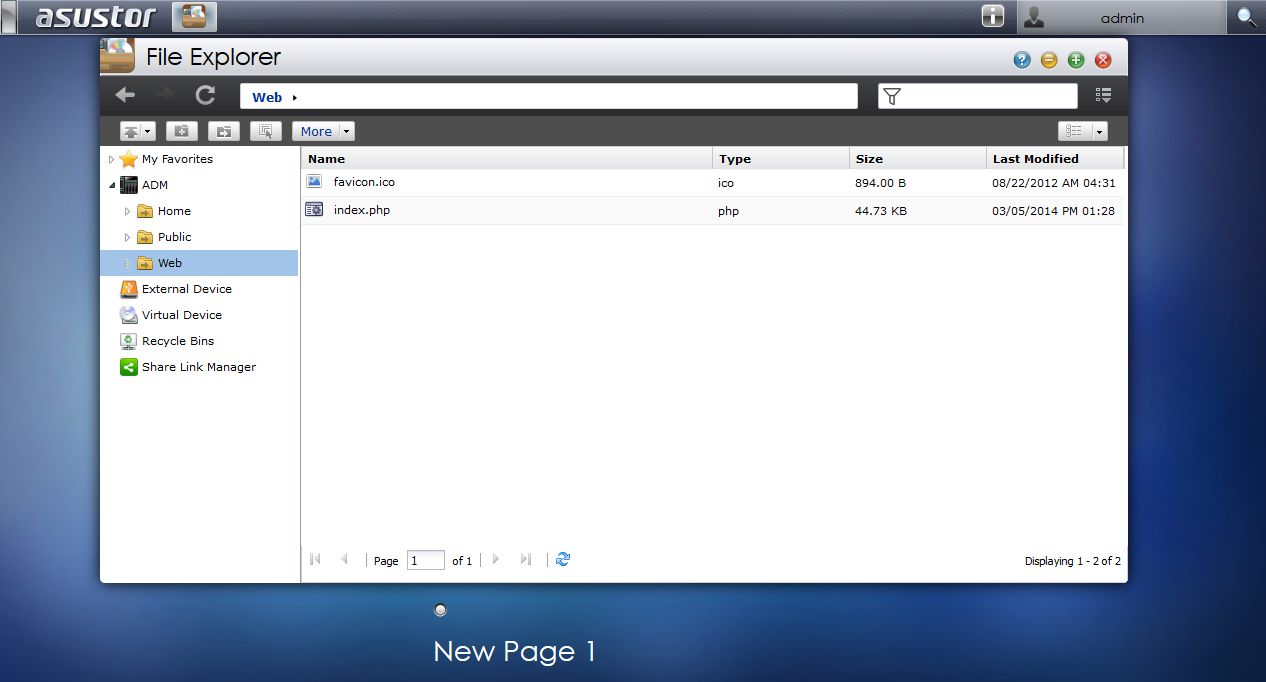Open Recycle Bins in sidebar
The width and height of the screenshot is (1266, 682).
[178, 341]
